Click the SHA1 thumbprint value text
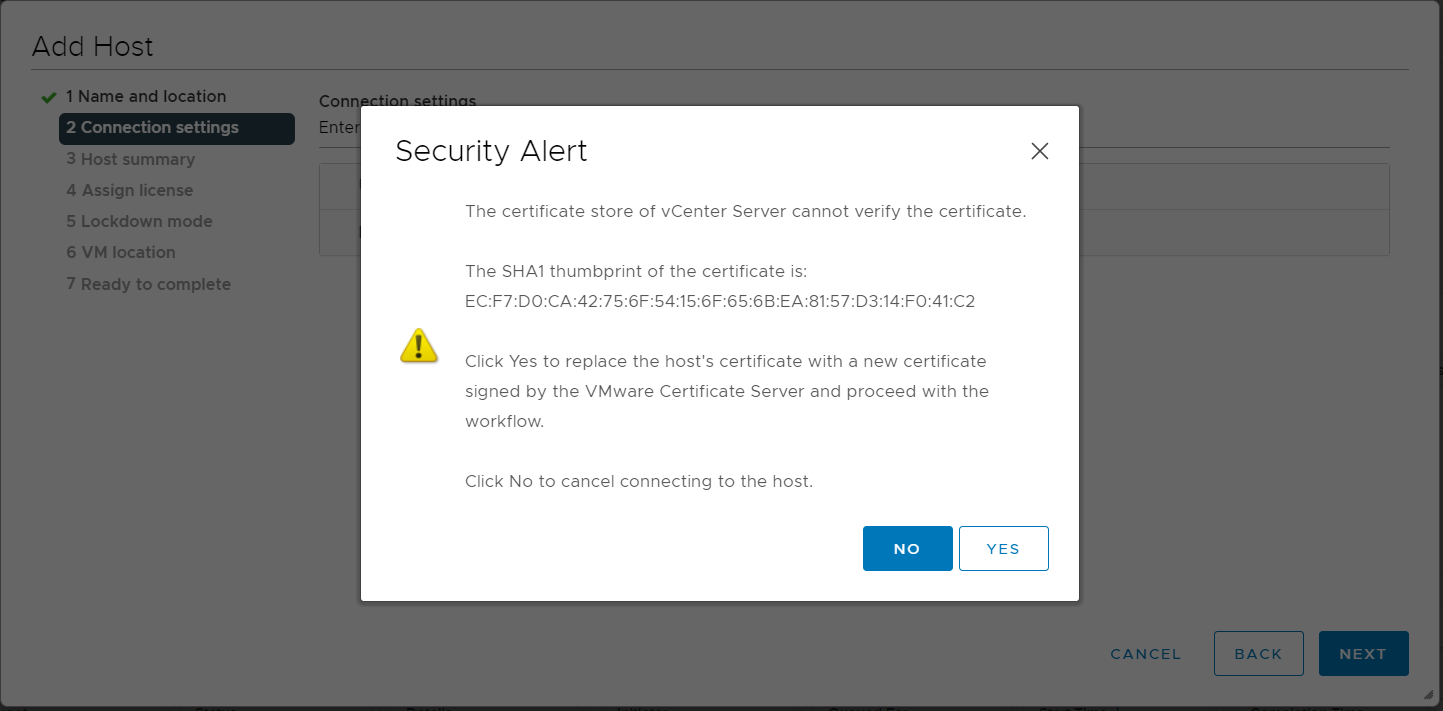The width and height of the screenshot is (1443, 711). coord(719,301)
